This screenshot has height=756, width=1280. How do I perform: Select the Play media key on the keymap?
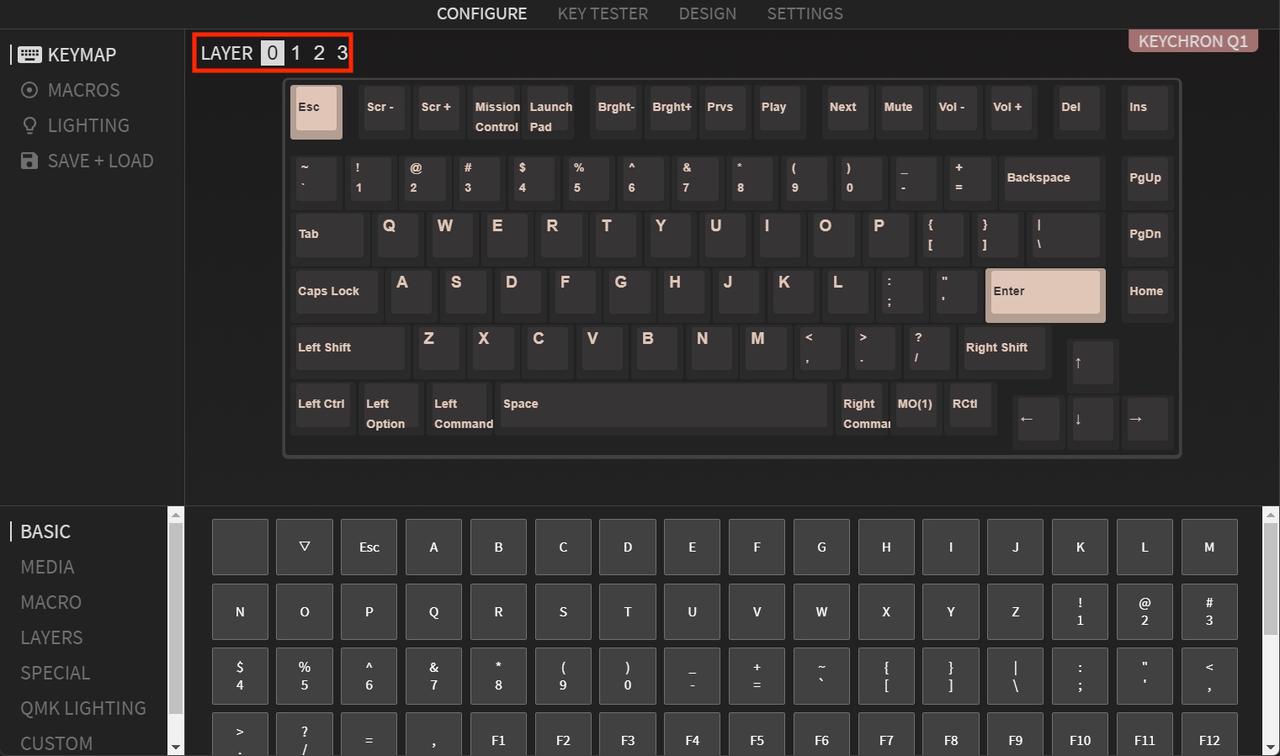coord(778,111)
